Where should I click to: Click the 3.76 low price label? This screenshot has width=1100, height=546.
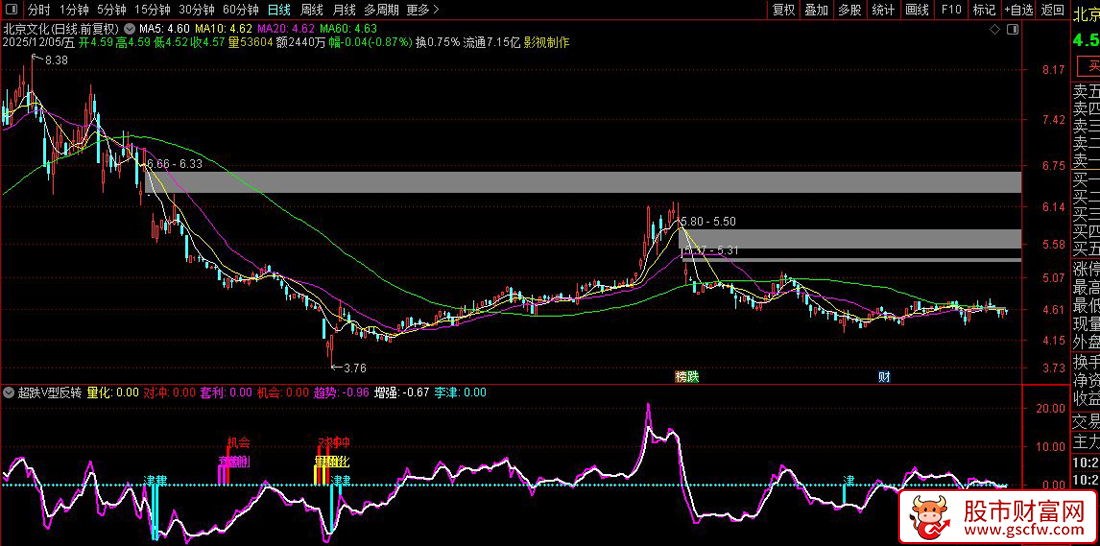(357, 367)
